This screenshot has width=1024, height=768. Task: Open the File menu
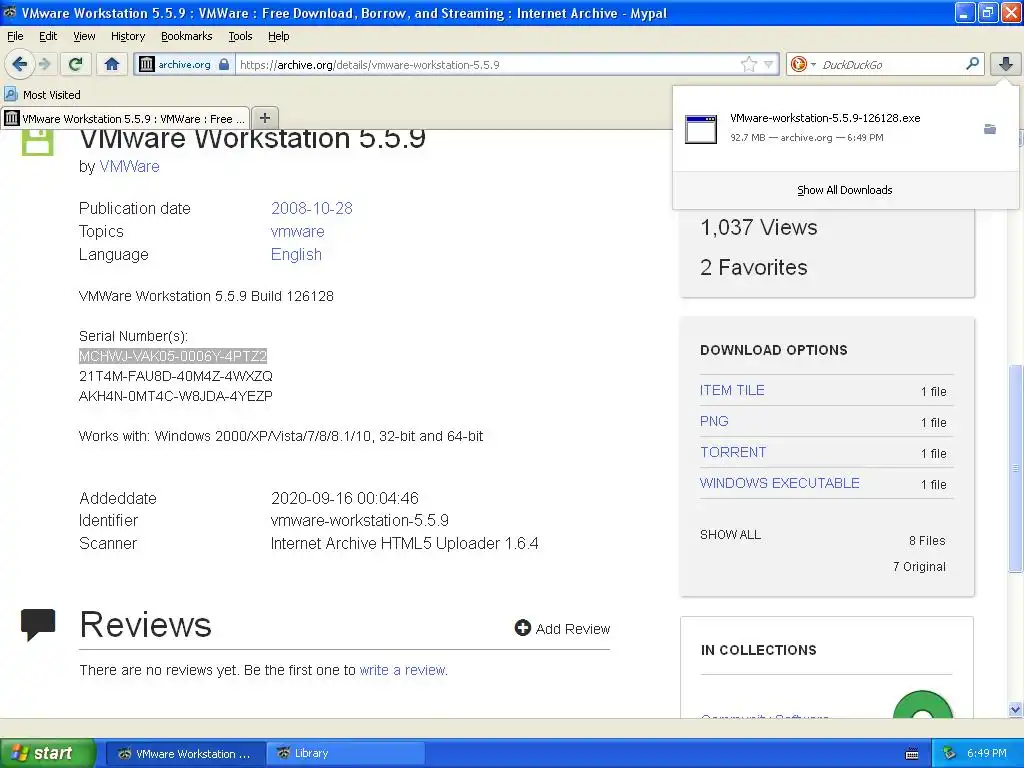pyautogui.click(x=15, y=36)
